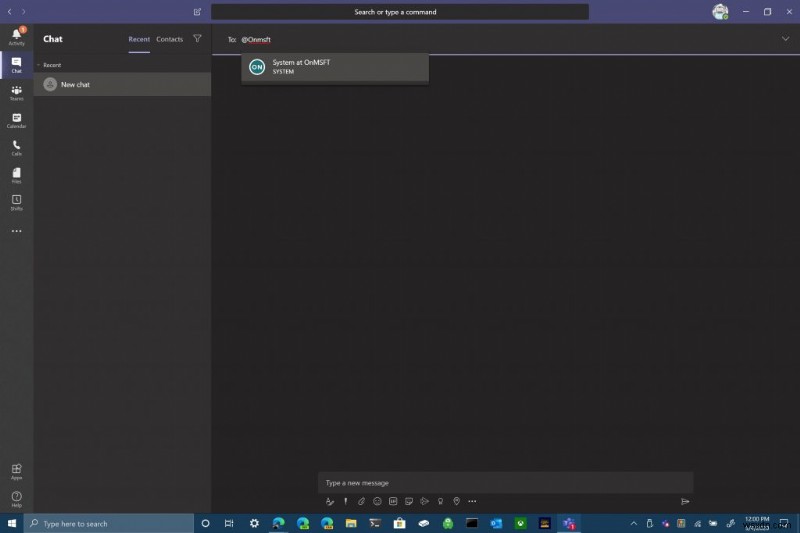Open Calendar from the left rail
Screen dimensions: 800x533
click(x=16, y=120)
